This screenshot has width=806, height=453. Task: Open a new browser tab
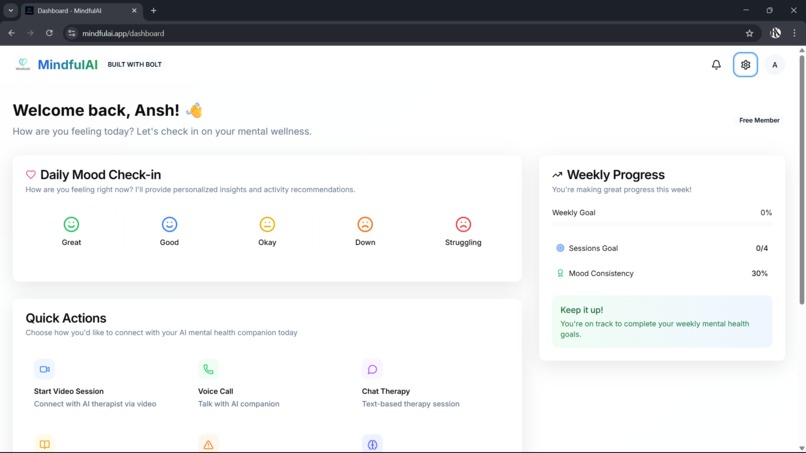[x=153, y=10]
